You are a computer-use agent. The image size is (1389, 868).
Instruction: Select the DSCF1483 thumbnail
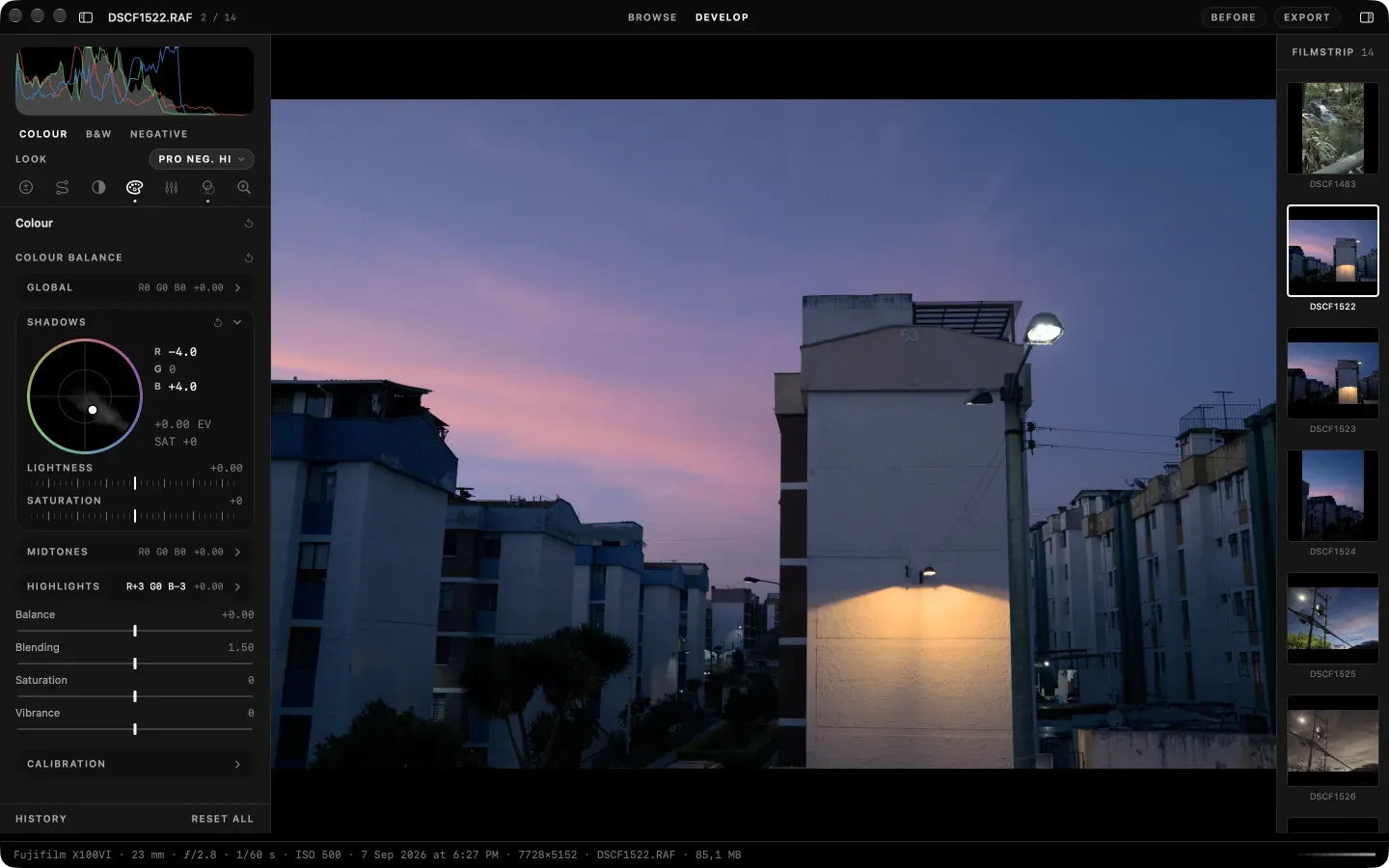point(1333,128)
